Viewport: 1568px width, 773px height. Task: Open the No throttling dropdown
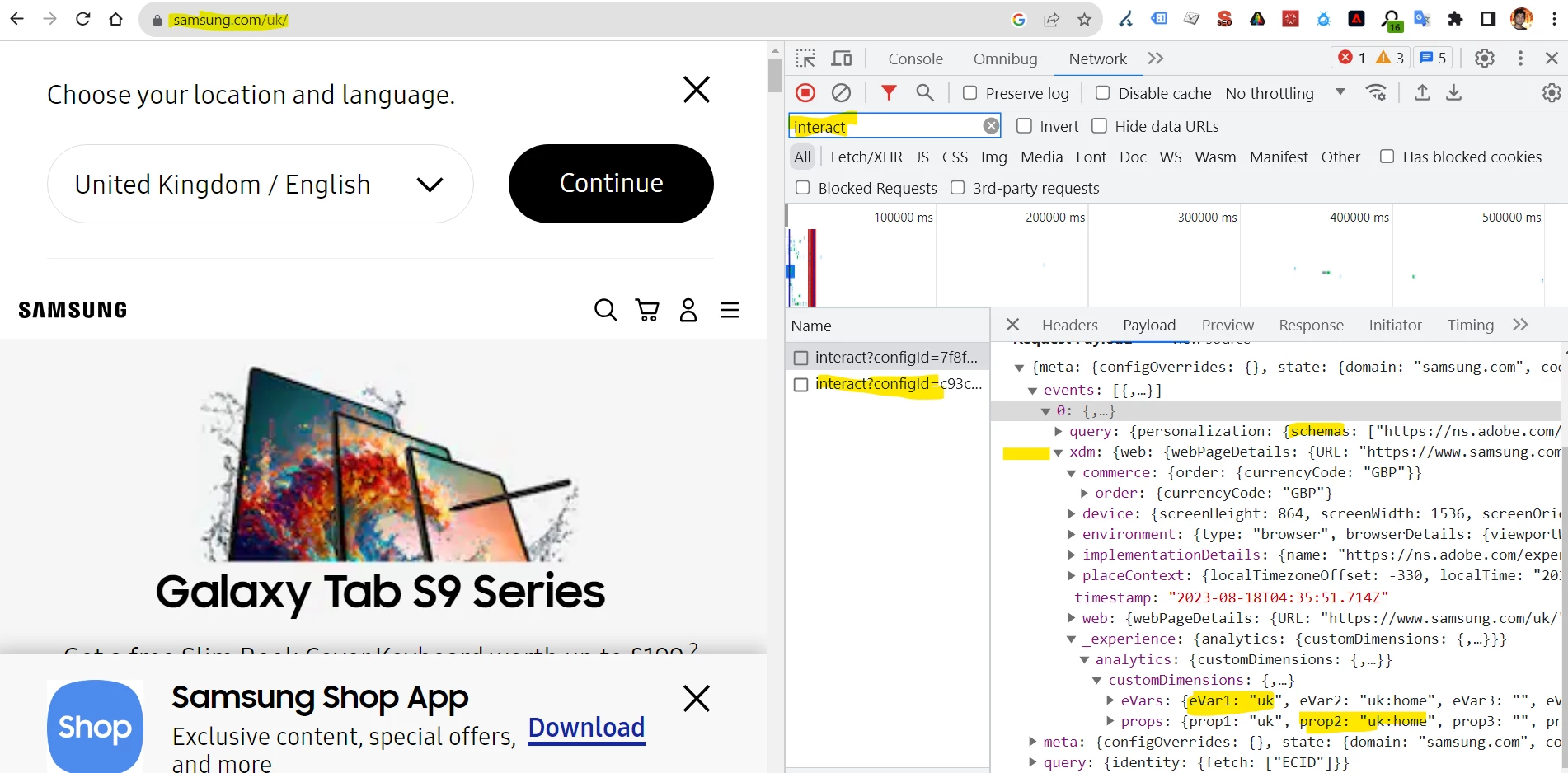1285,93
